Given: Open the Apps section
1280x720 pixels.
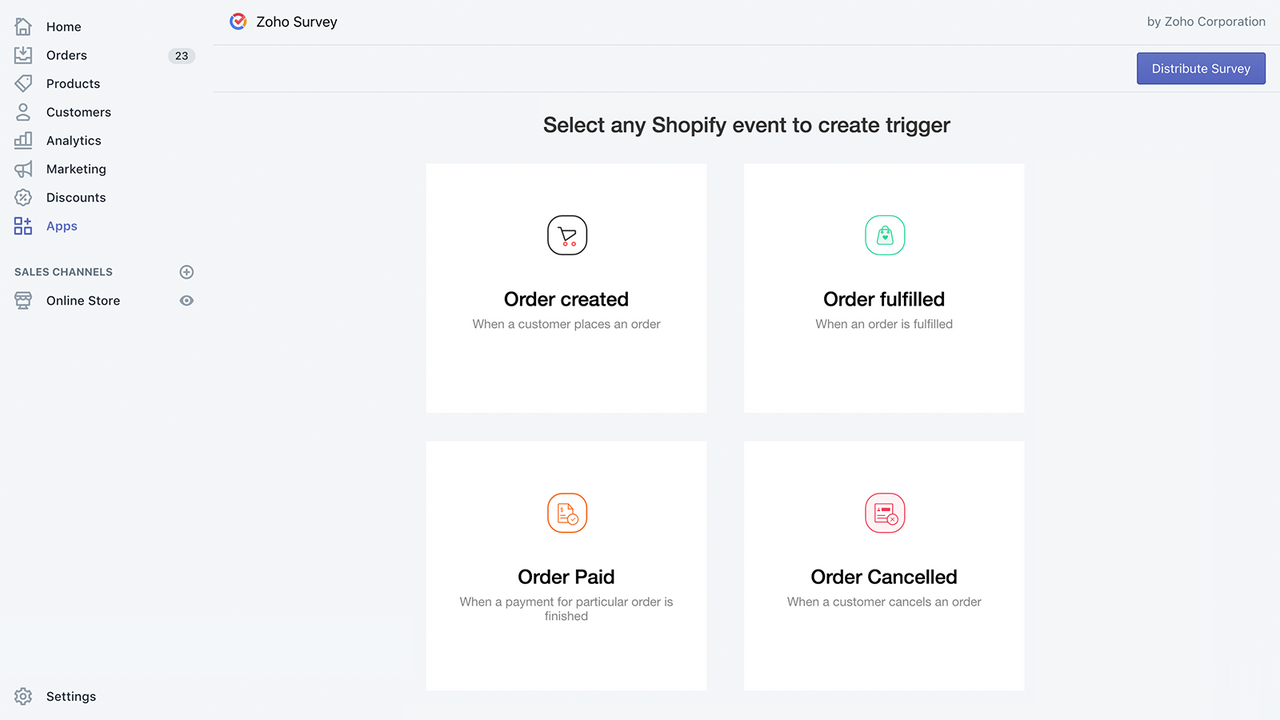Looking at the screenshot, I should pos(61,226).
